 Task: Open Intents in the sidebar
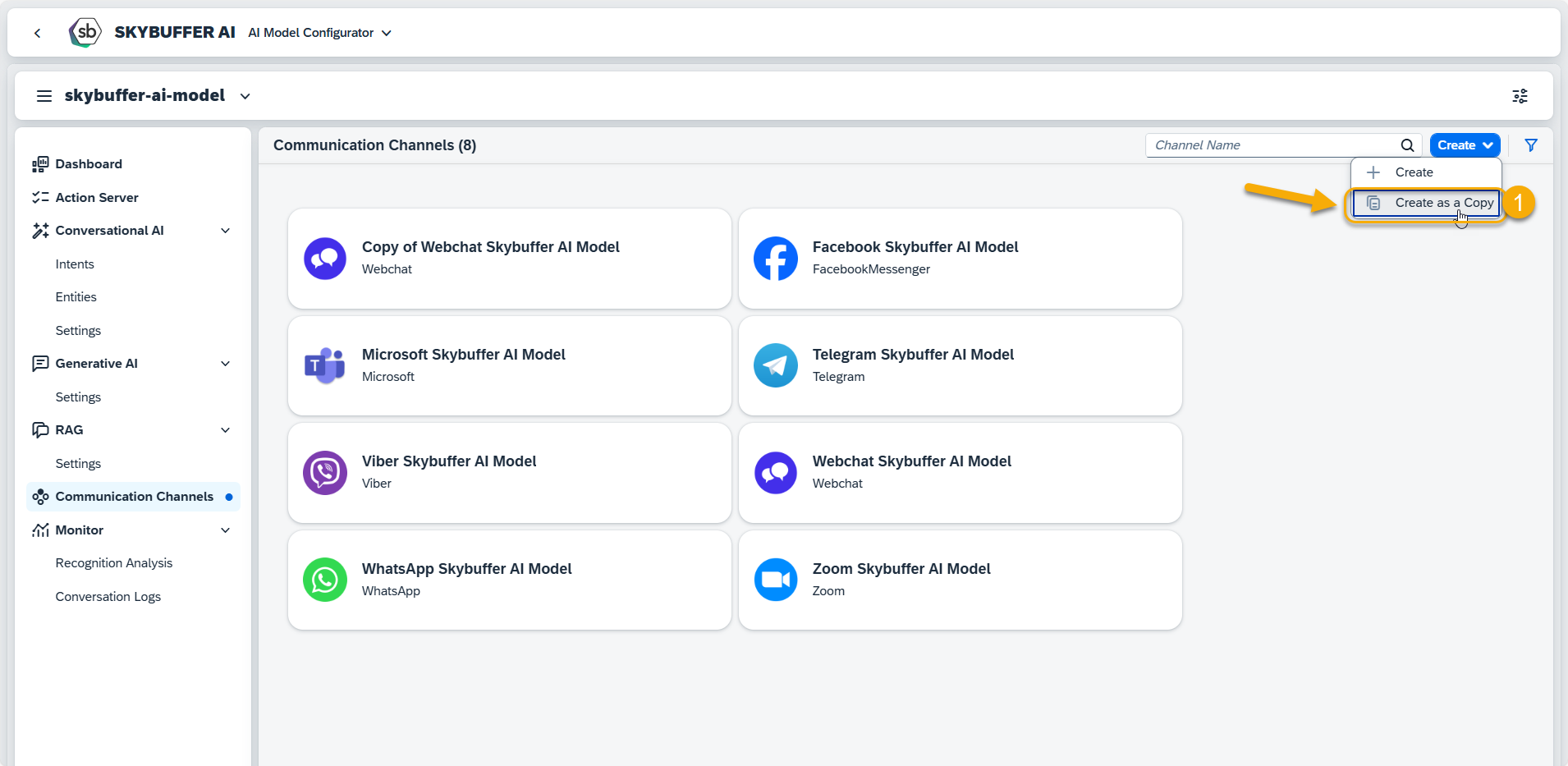pyautogui.click(x=75, y=264)
